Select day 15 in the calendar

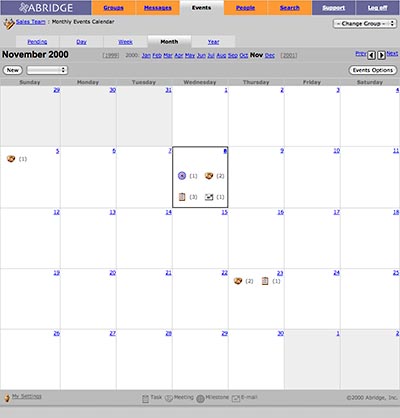click(x=225, y=212)
